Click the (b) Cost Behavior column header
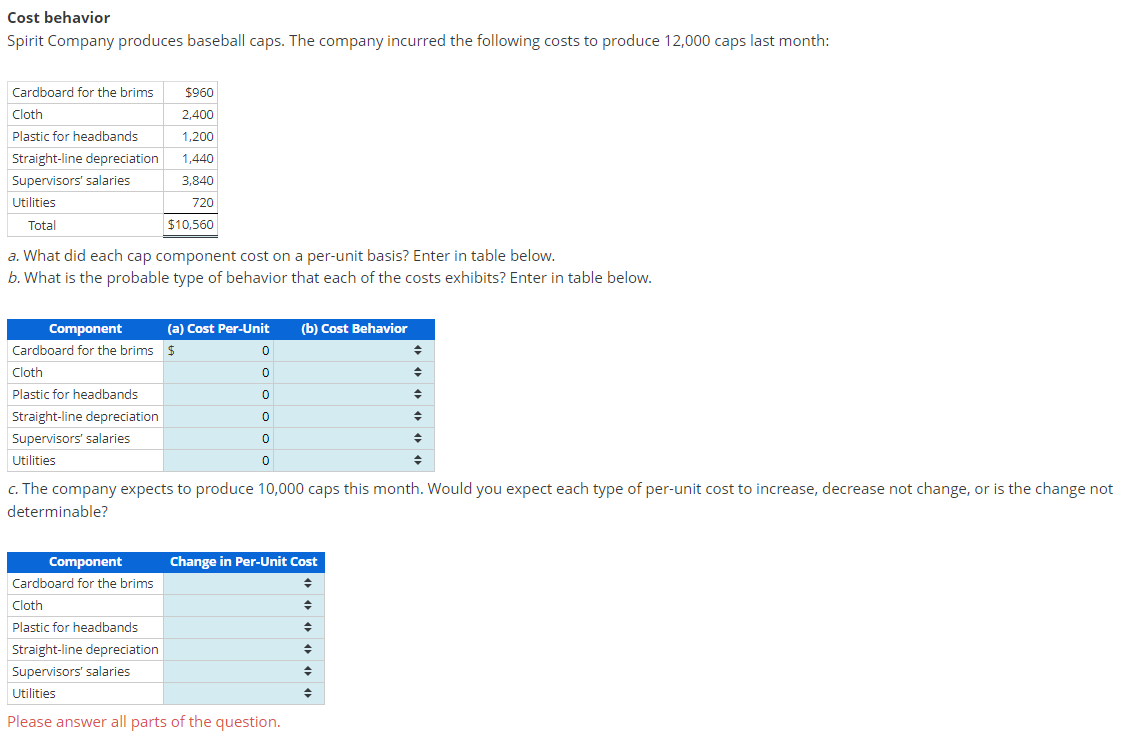1126x739 pixels. 354,329
